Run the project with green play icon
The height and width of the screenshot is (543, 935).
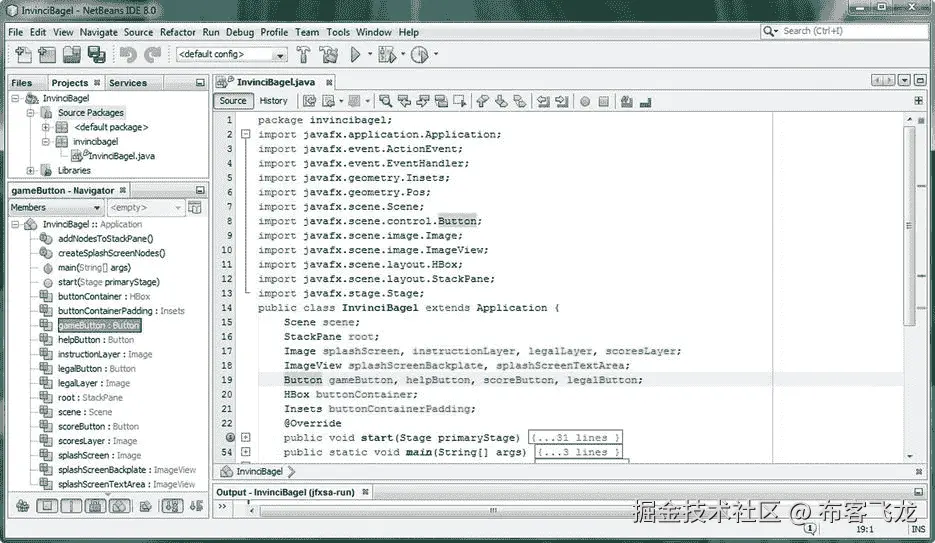[355, 54]
